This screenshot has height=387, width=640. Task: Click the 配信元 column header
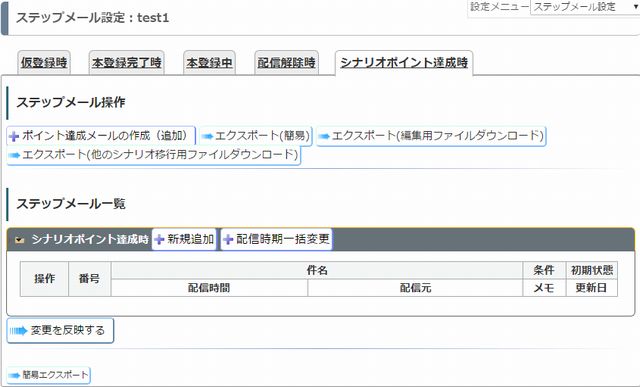tap(415, 288)
